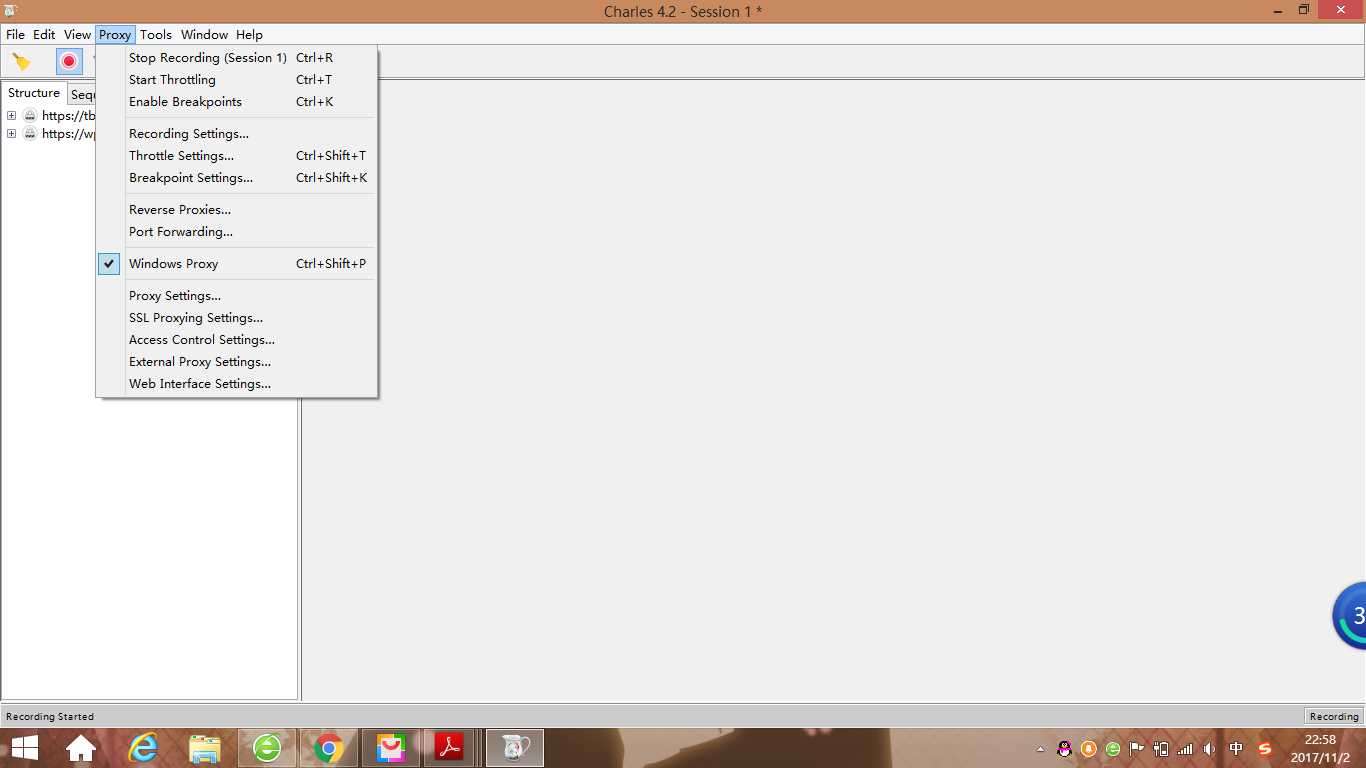This screenshot has height=768, width=1366.
Task: Switch to the Sequence tab
Action: tap(82, 95)
